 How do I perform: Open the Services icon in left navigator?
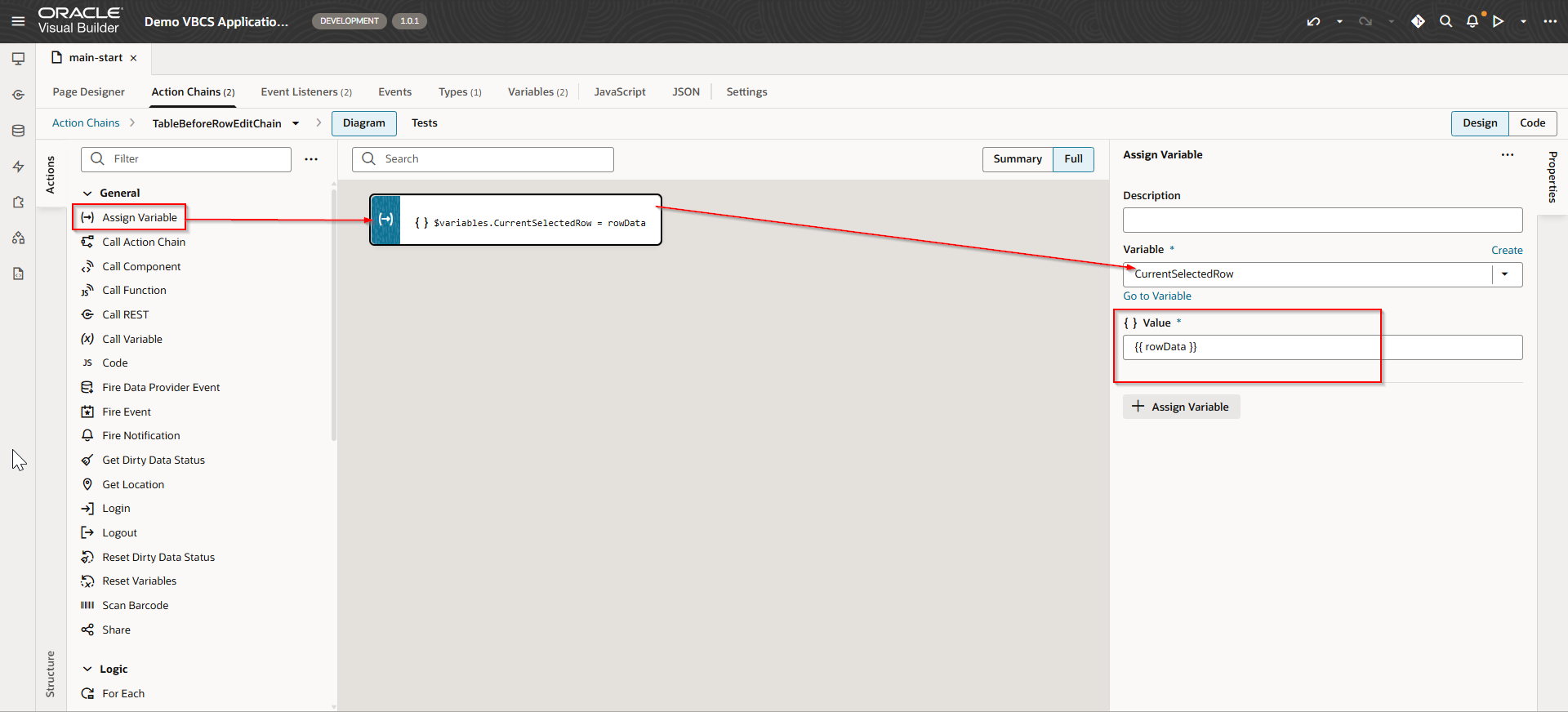(x=18, y=95)
